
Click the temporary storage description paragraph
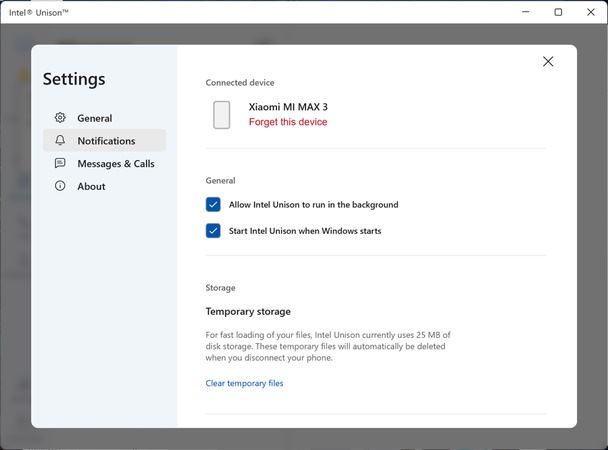[x=328, y=346]
